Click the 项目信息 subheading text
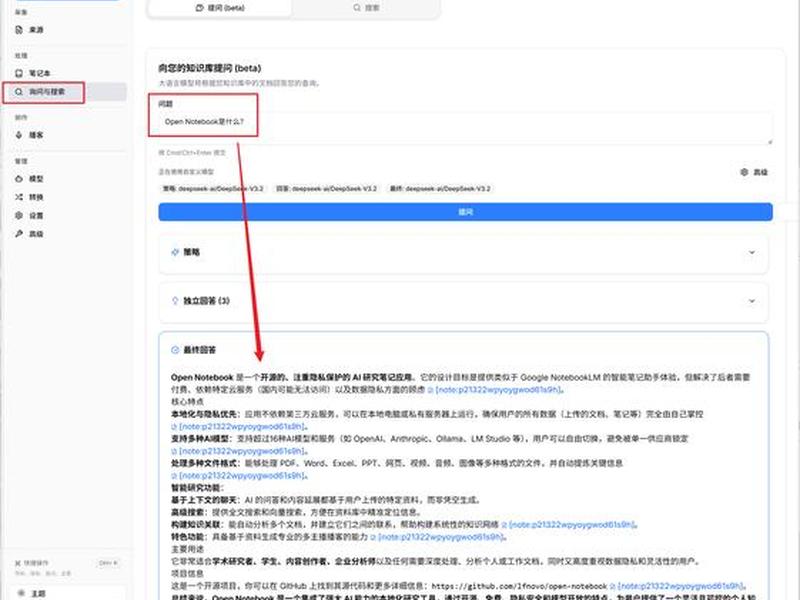The width and height of the screenshot is (800, 600). pyautogui.click(x=187, y=573)
